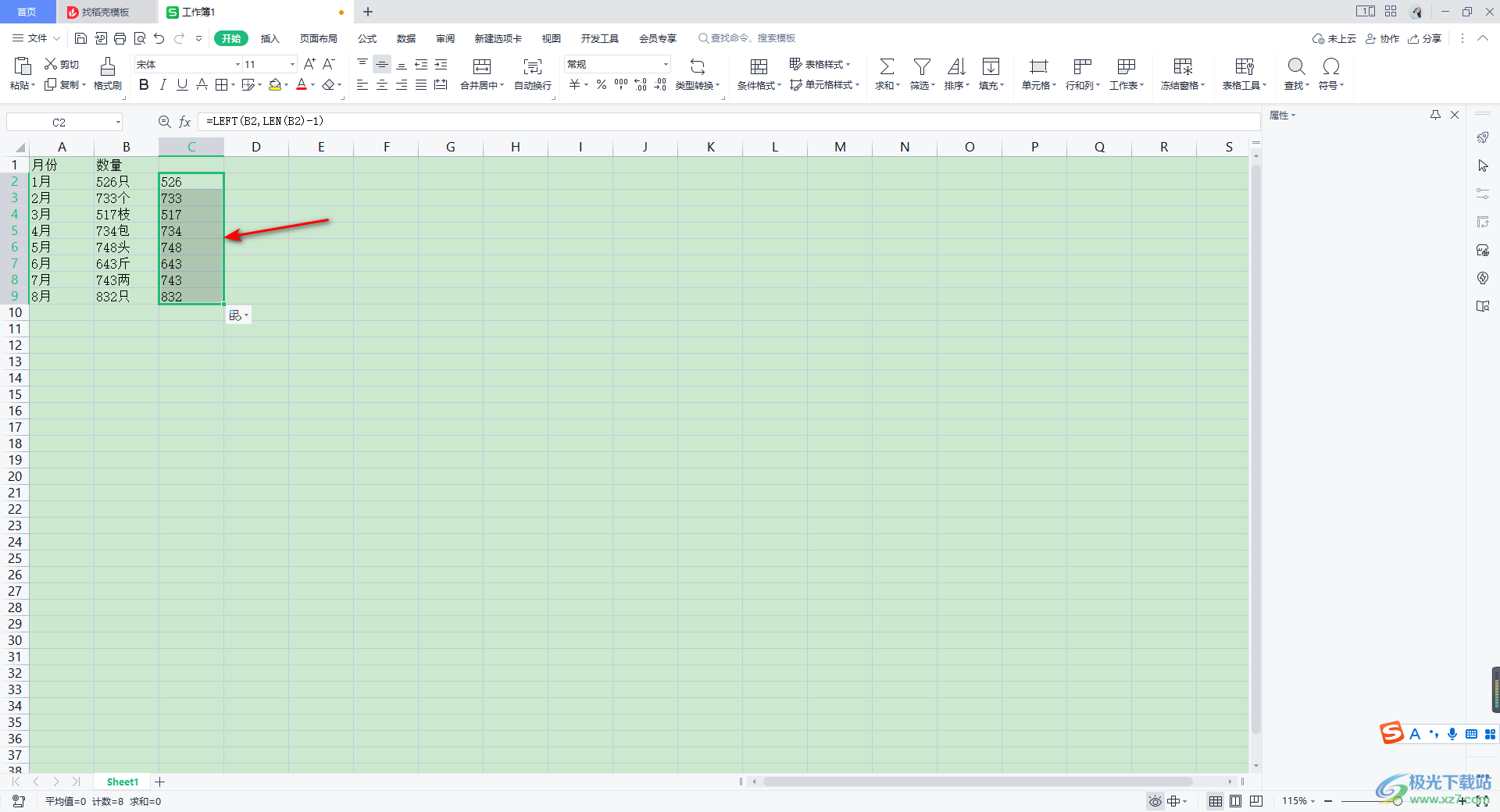
Task: Click the strikethrough text icon
Action: tap(202, 84)
